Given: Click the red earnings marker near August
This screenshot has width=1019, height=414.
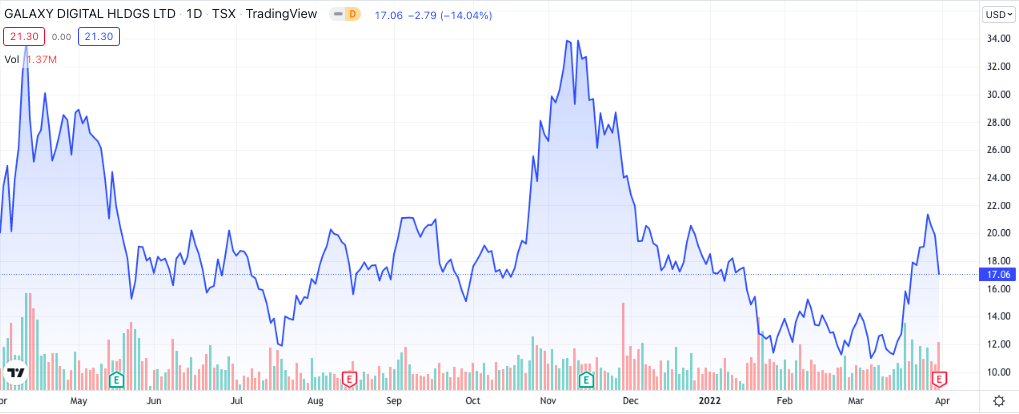Looking at the screenshot, I should [349, 379].
